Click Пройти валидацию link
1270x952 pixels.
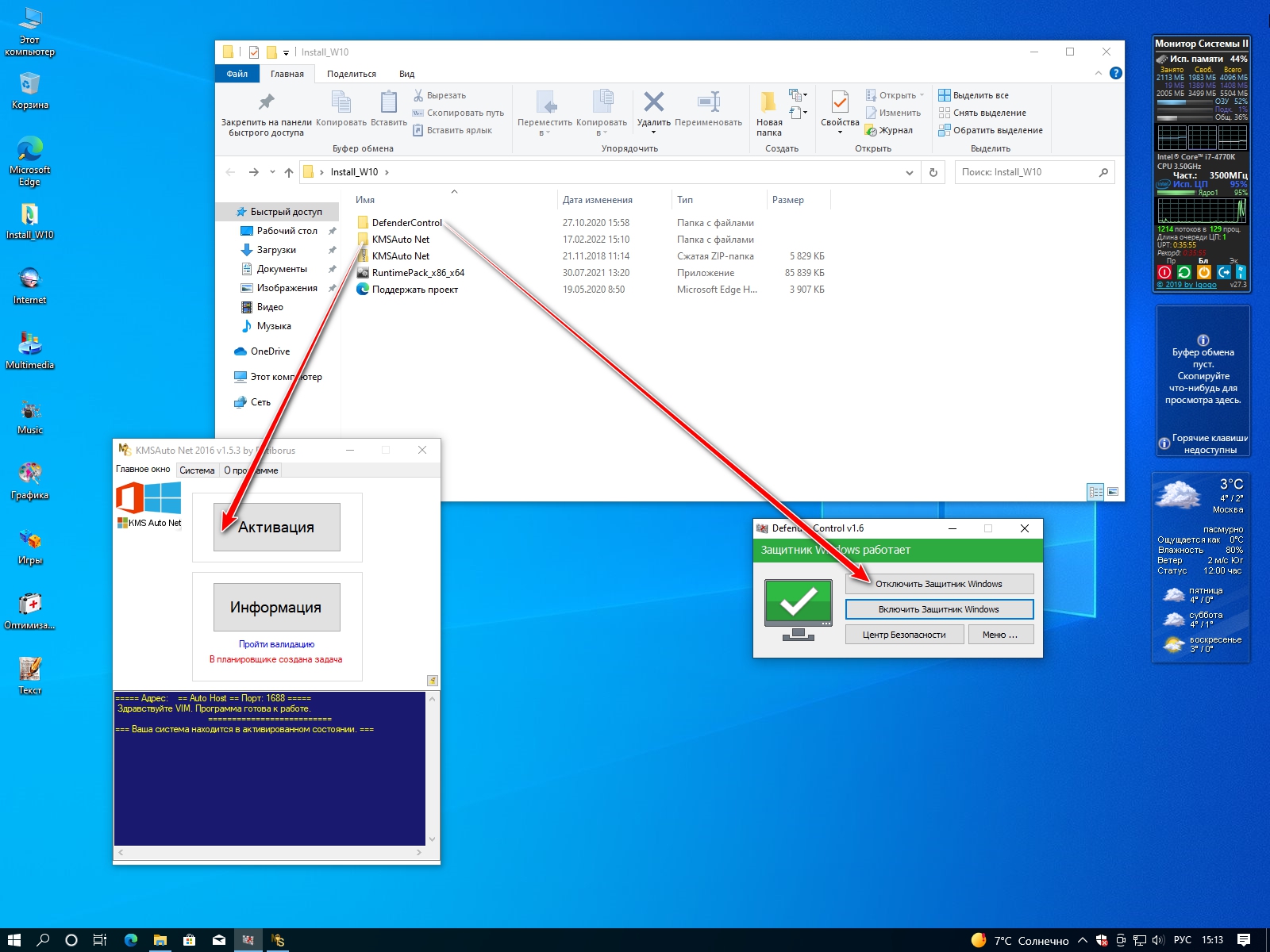276,644
